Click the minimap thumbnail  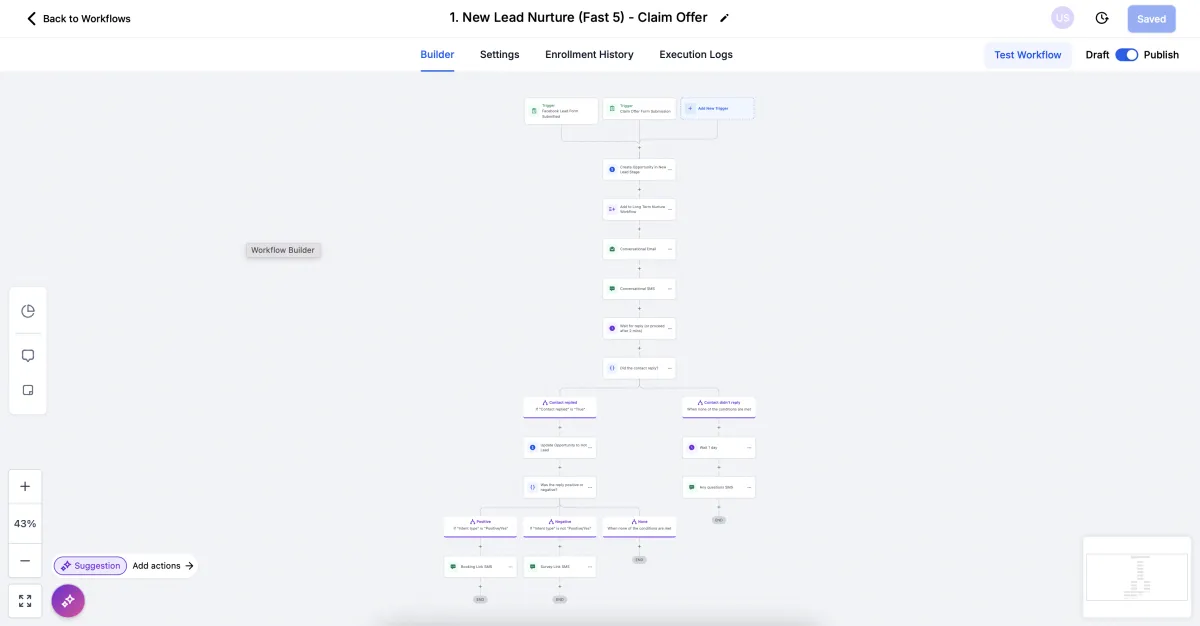[x=1137, y=577]
